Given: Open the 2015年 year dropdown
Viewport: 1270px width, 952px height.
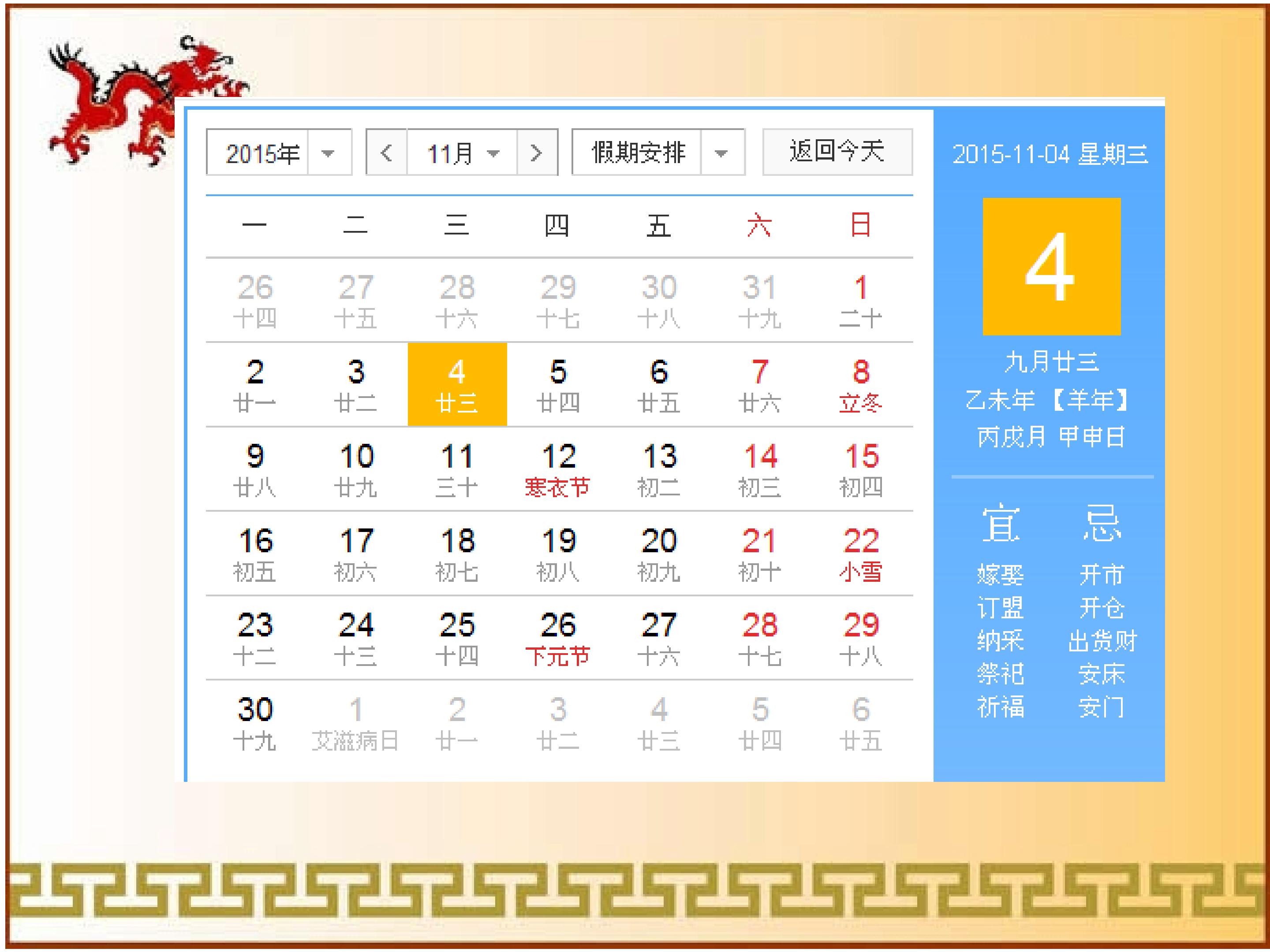Looking at the screenshot, I should [279, 152].
